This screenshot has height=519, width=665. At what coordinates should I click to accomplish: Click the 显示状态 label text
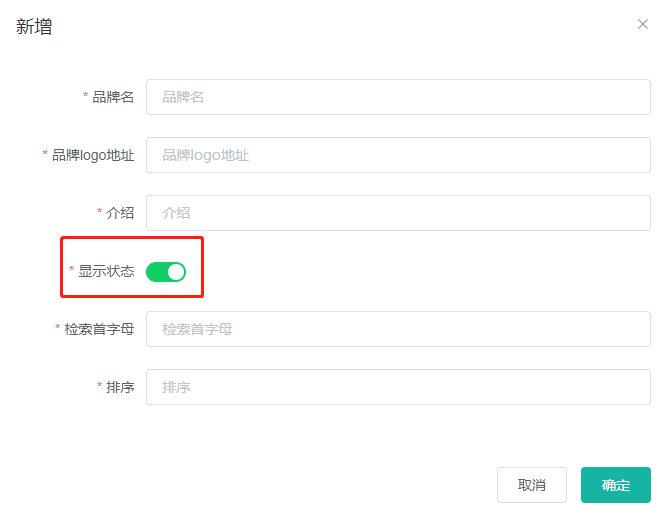106,271
